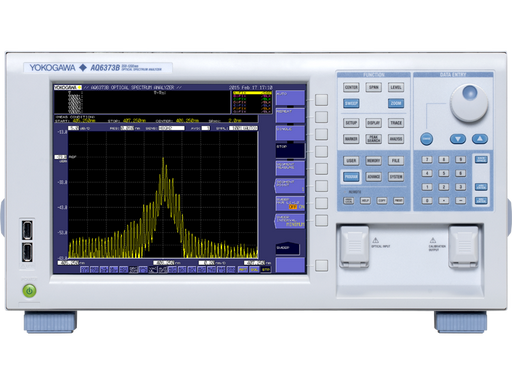Click the SETUP function key
512x384 pixels.
click(x=351, y=123)
